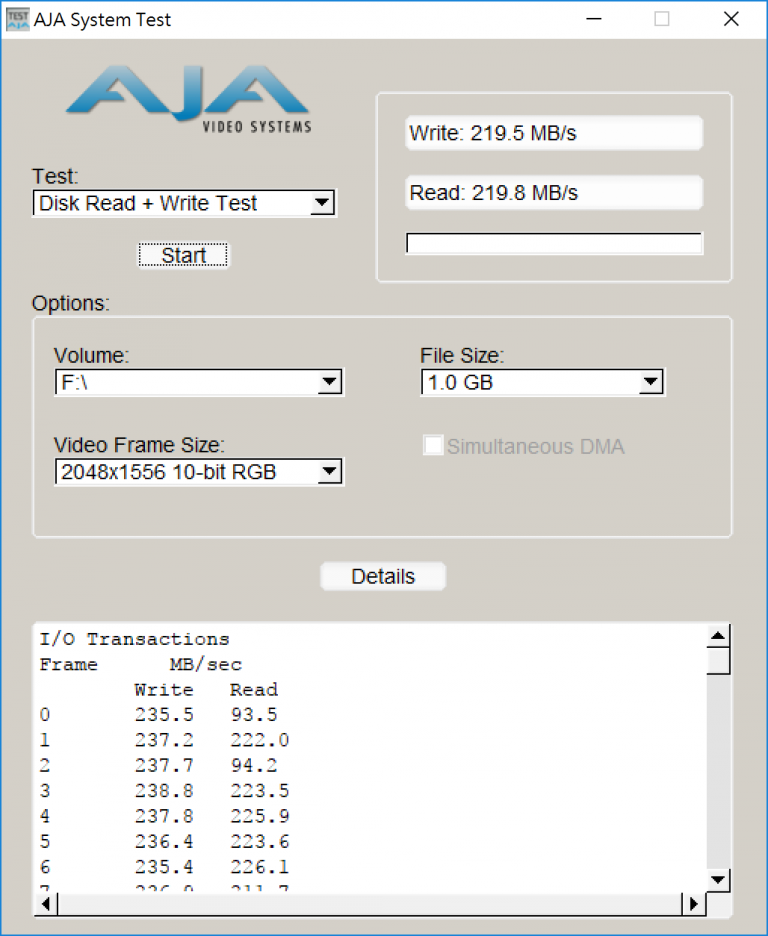Click the scroll right arrow in transactions list
The height and width of the screenshot is (936, 768).
[x=693, y=904]
